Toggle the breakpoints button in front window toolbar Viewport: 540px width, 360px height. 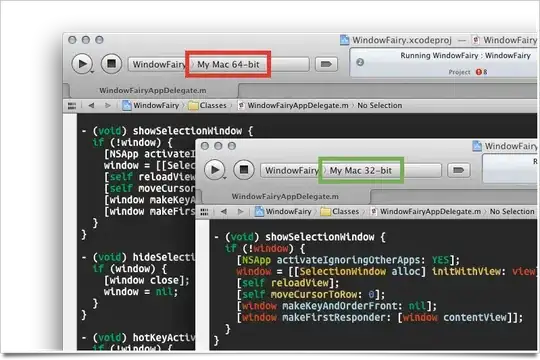tap(458, 170)
